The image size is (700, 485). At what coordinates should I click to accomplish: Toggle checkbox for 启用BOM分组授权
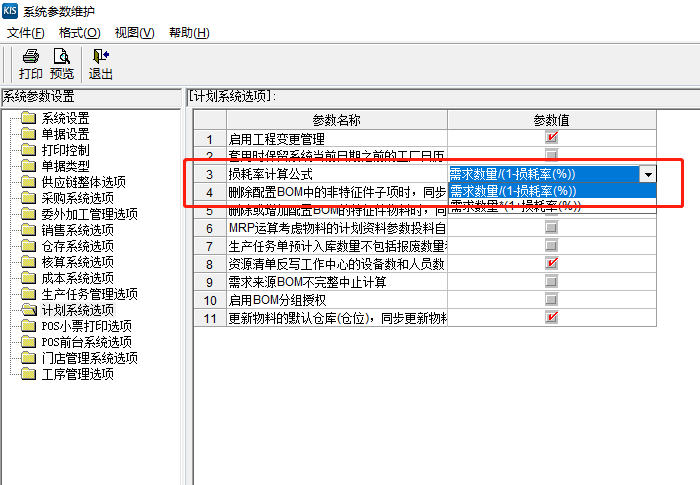click(x=551, y=299)
